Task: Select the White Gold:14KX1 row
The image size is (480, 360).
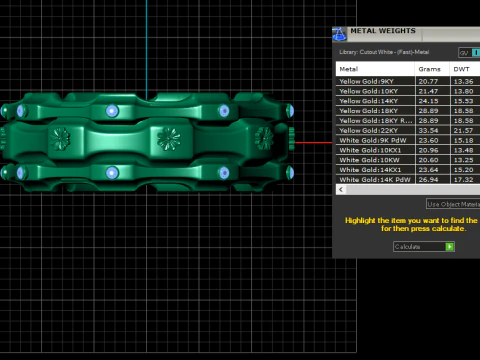Action: pos(408,170)
